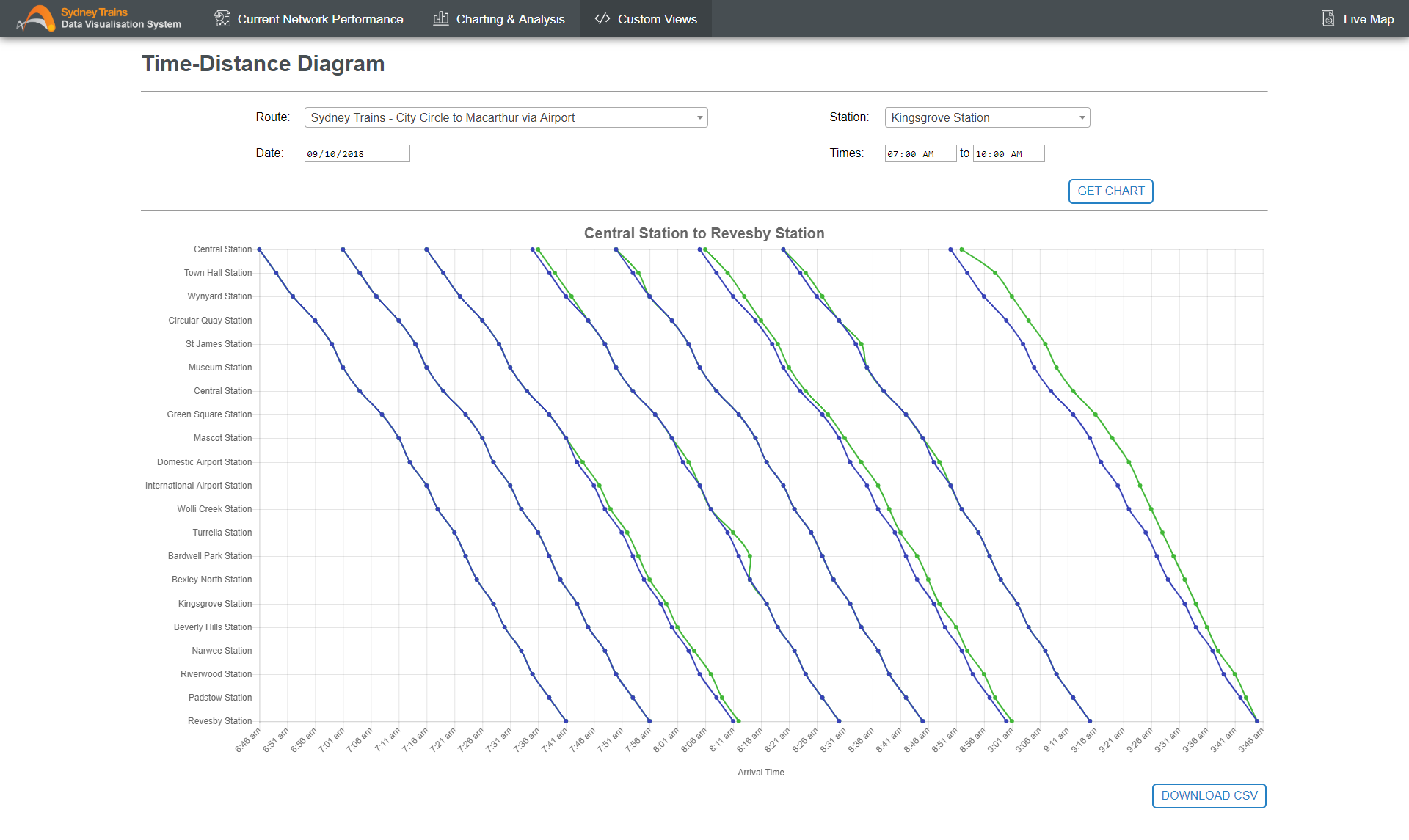The image size is (1409, 840).
Task: Click the DOWNLOAD CSV button
Action: pyautogui.click(x=1209, y=796)
